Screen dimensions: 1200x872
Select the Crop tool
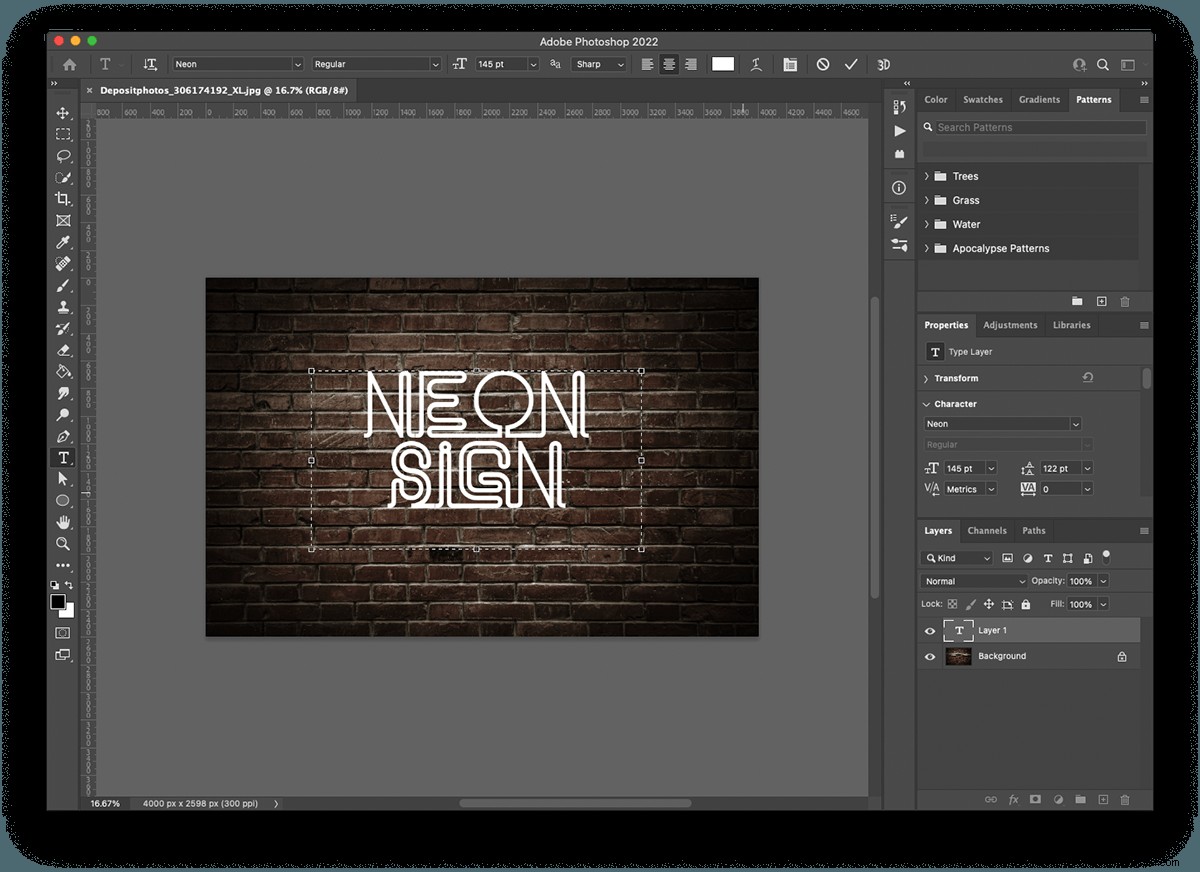63,199
